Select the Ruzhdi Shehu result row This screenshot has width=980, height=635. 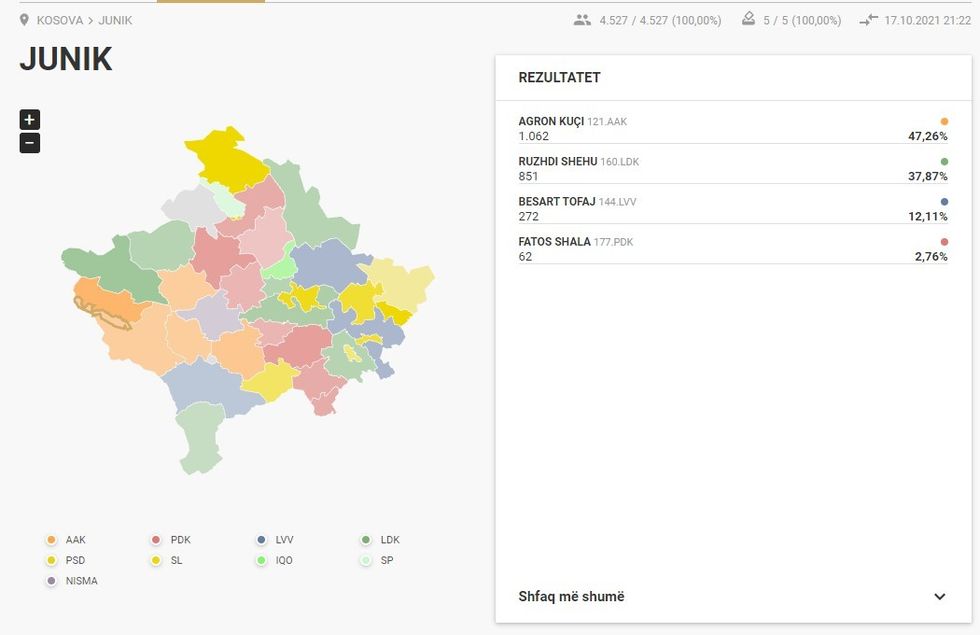point(732,169)
